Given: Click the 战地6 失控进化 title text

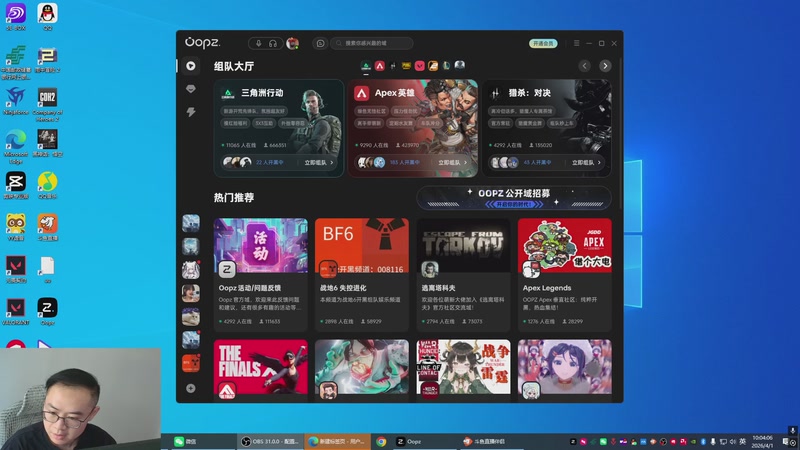Looking at the screenshot, I should [x=343, y=288].
